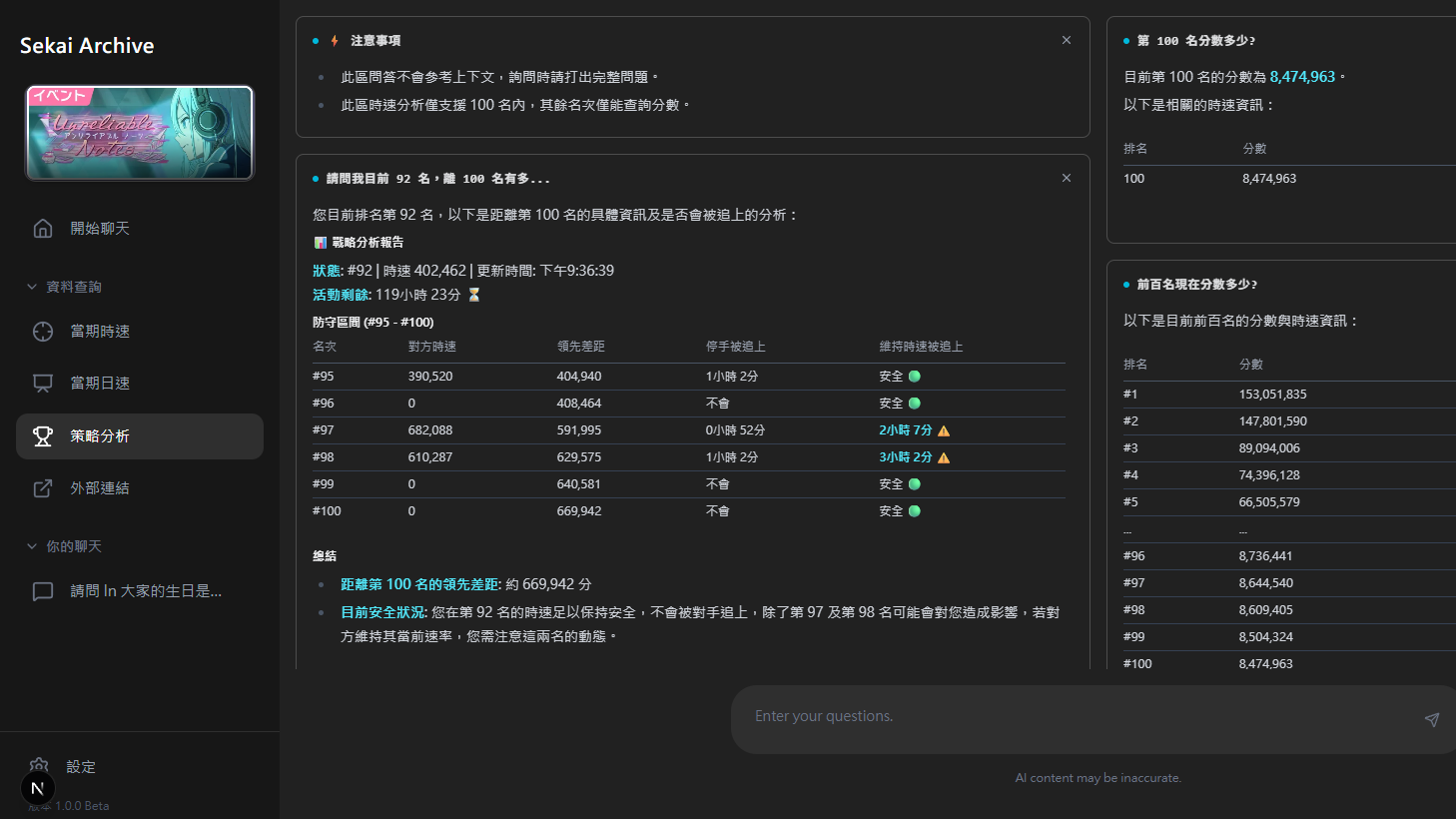Click the warning icon next to 2小時 7分
This screenshot has width=1456, height=819.
pos(944,430)
